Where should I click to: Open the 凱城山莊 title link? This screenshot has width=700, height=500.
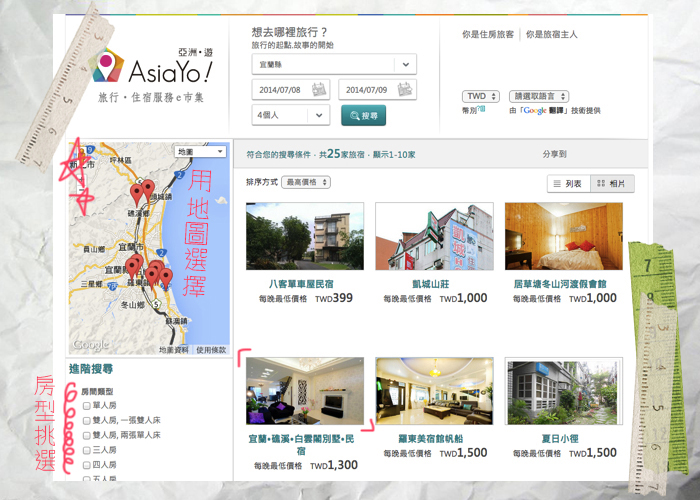[x=431, y=284]
